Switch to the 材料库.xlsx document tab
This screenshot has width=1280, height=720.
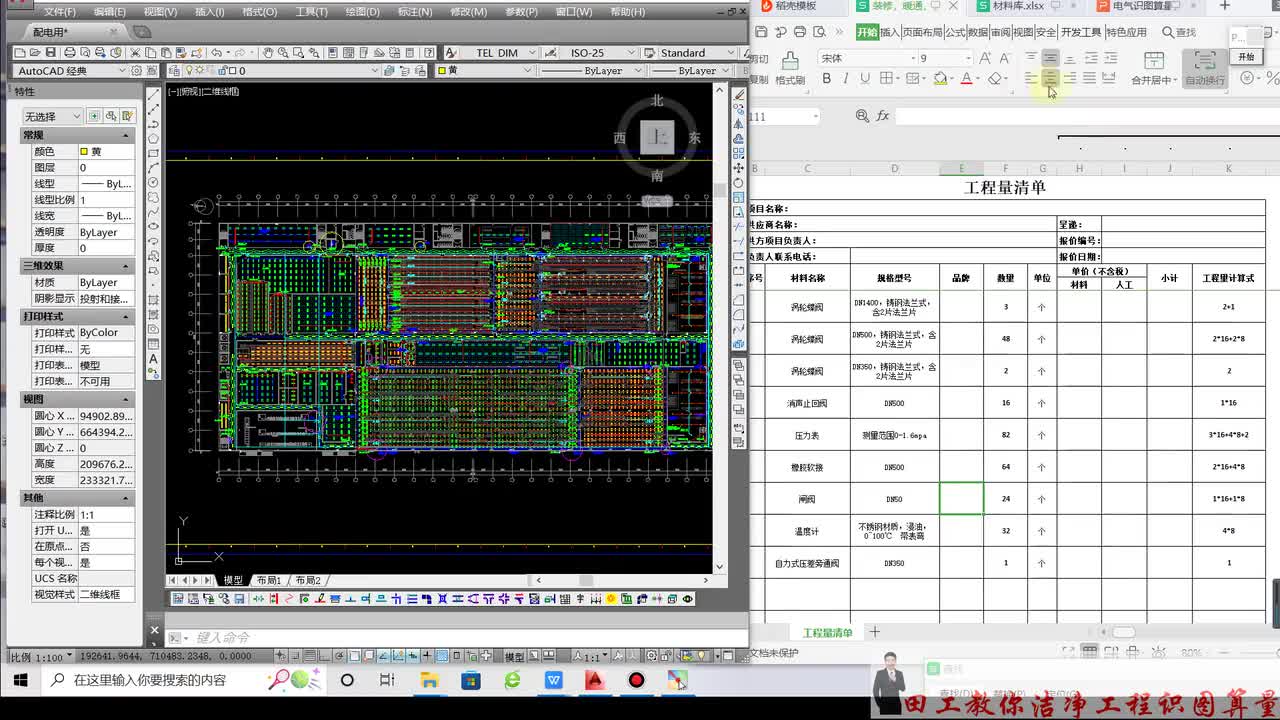point(1019,6)
